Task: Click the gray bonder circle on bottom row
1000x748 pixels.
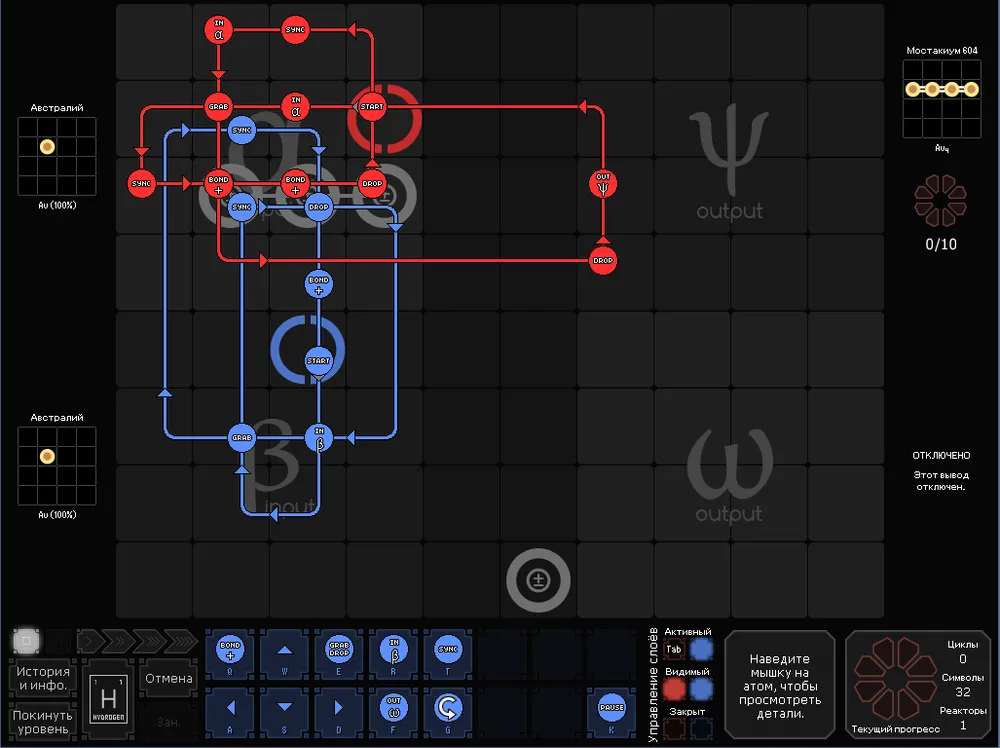Action: [x=538, y=580]
